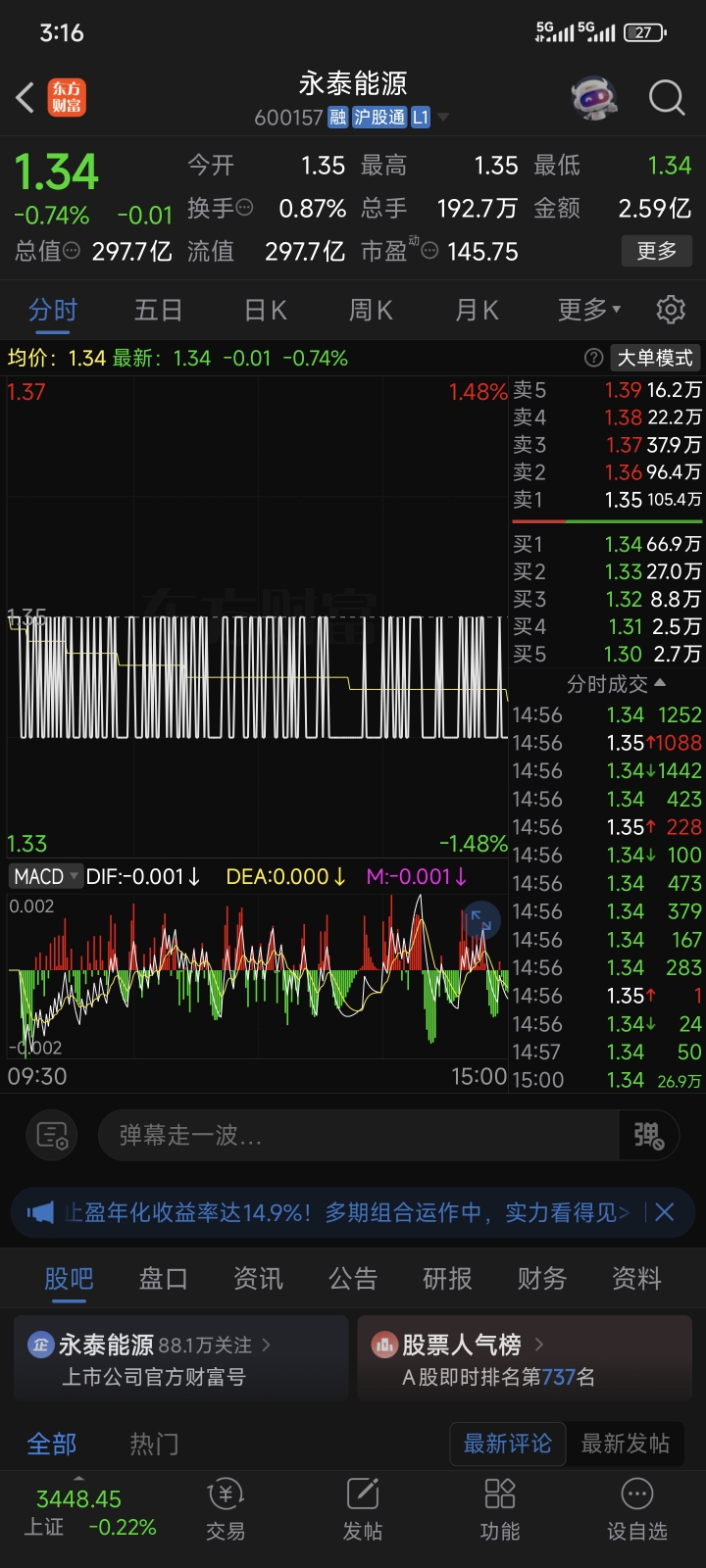Open 永泰能源 official 财富号 card
The height and width of the screenshot is (1568, 706).
click(x=181, y=1359)
